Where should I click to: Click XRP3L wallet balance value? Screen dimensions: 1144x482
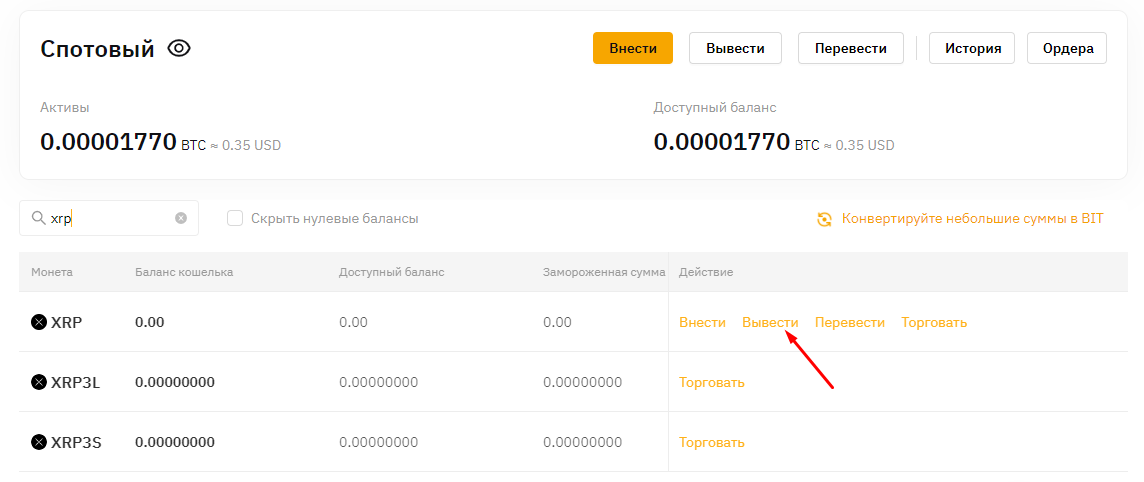175,382
